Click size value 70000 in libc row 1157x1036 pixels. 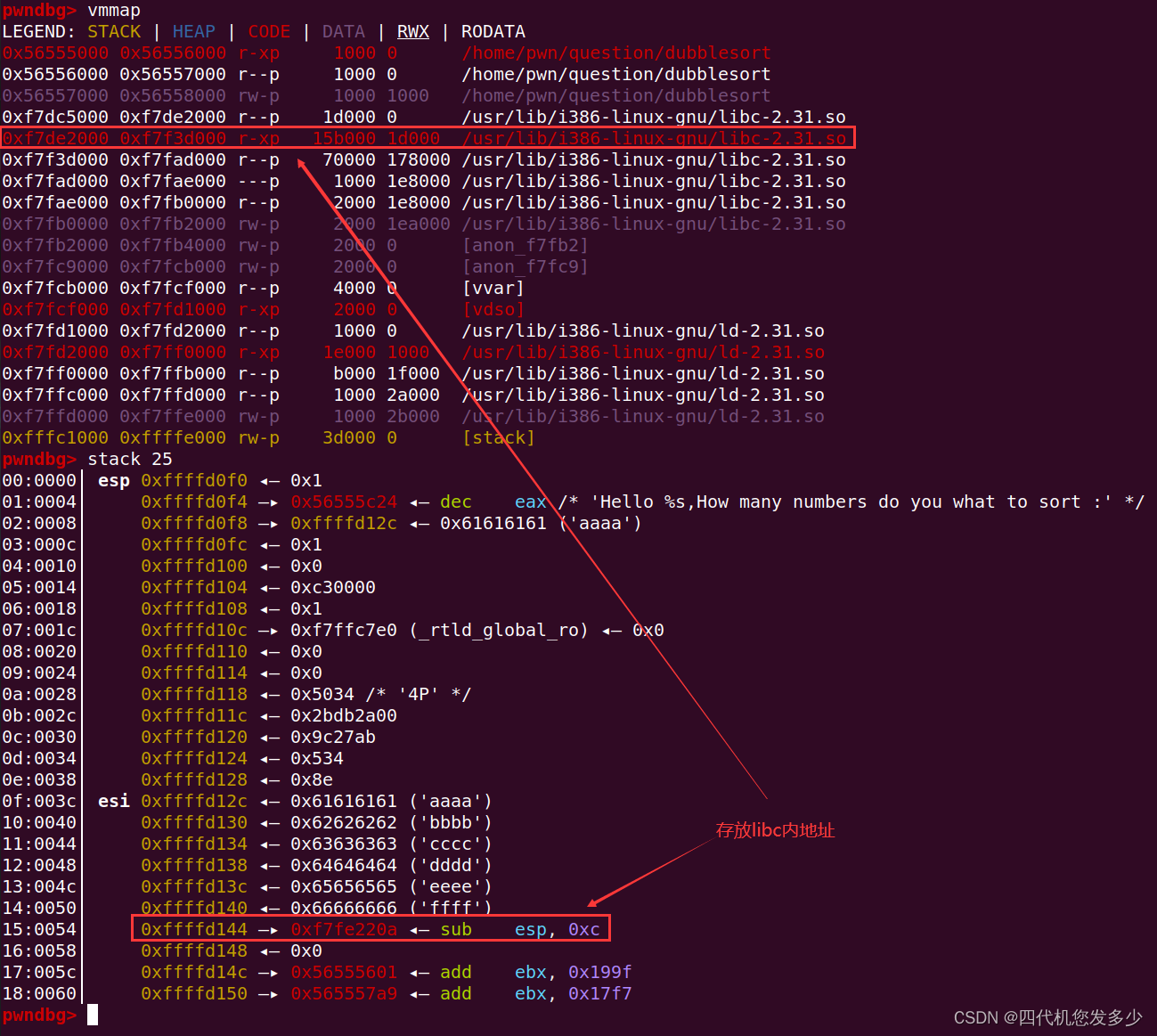(349, 160)
